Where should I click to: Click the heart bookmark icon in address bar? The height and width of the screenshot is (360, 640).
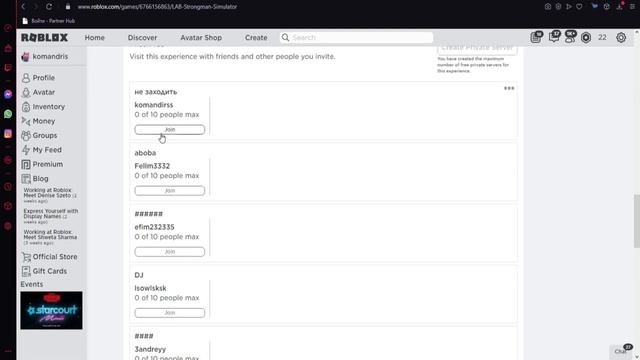coord(579,7)
